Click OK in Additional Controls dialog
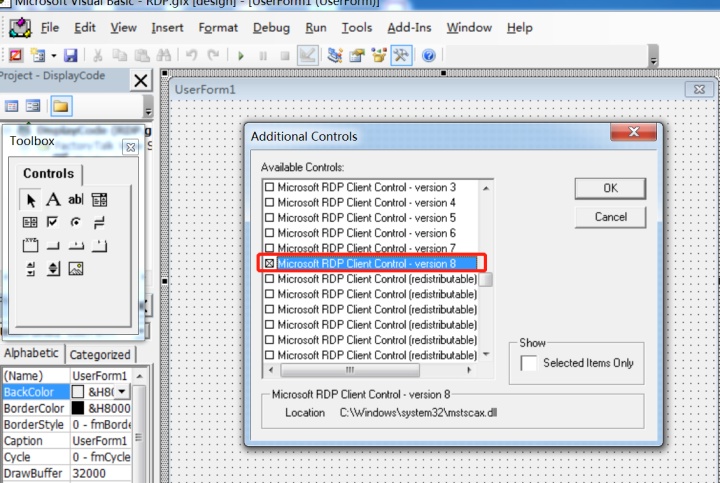Image resolution: width=720 pixels, height=483 pixels. point(610,188)
